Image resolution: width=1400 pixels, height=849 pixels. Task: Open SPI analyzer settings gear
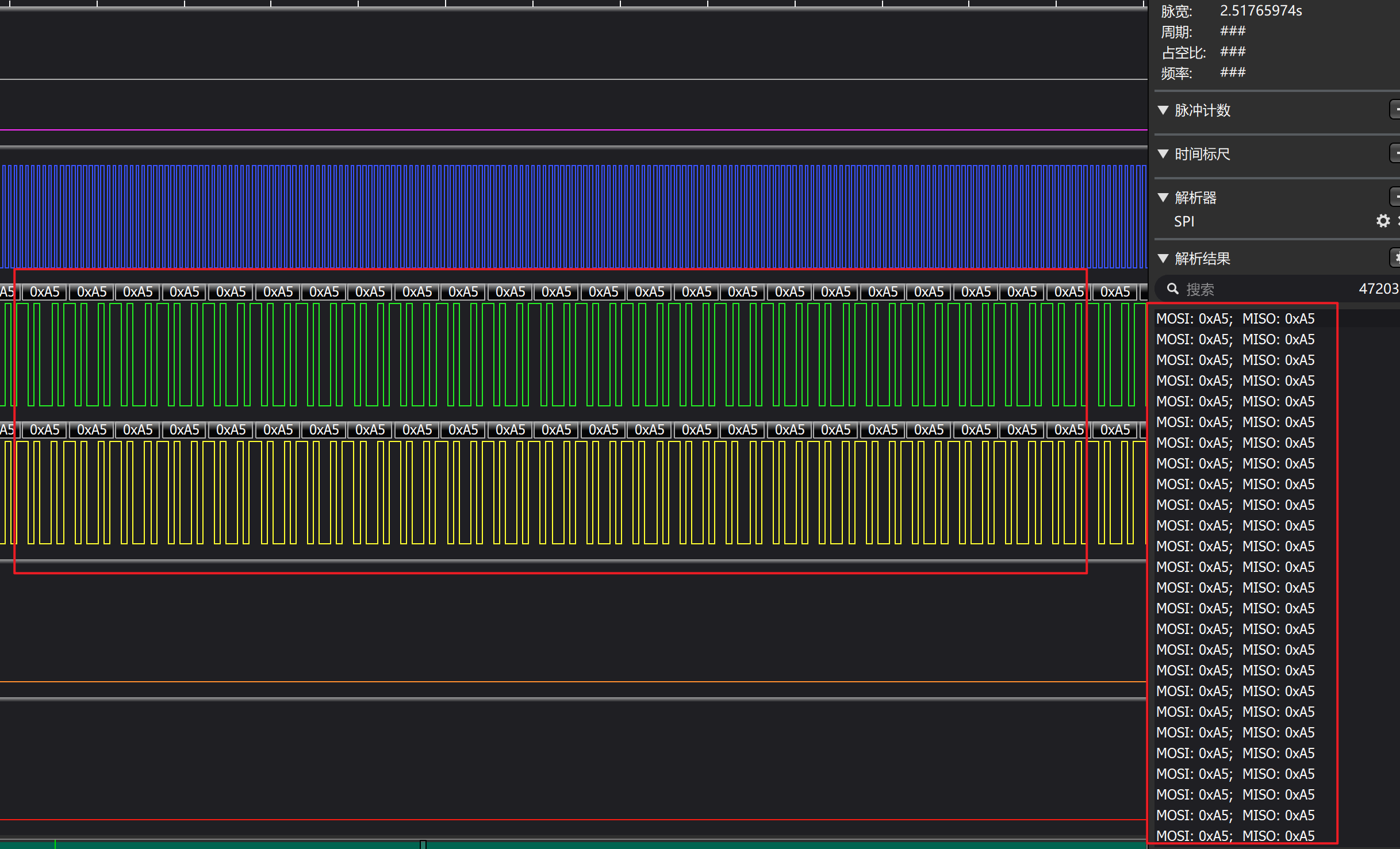click(1383, 221)
